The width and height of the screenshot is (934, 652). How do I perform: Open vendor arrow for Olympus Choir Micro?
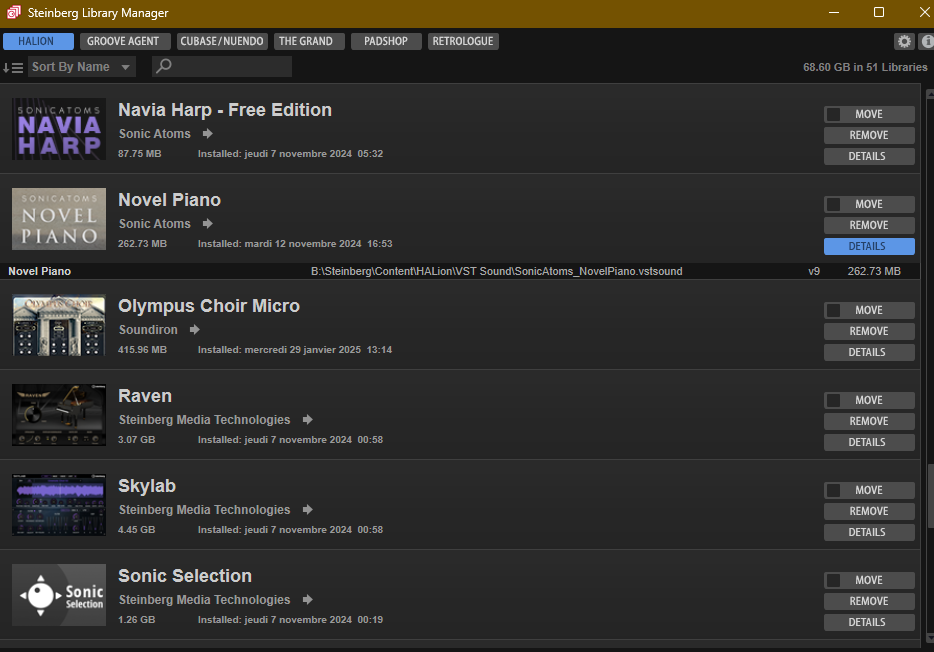(x=194, y=329)
